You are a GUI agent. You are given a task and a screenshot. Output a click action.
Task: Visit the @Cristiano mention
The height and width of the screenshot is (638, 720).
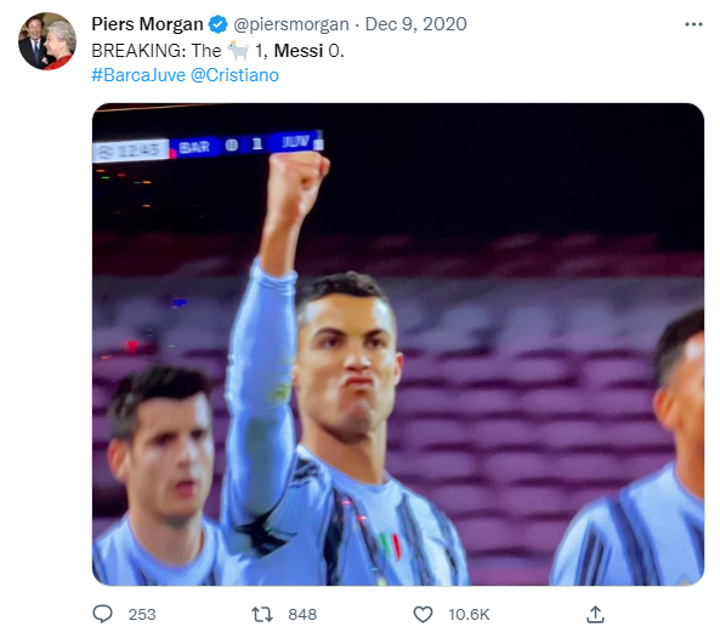(235, 75)
